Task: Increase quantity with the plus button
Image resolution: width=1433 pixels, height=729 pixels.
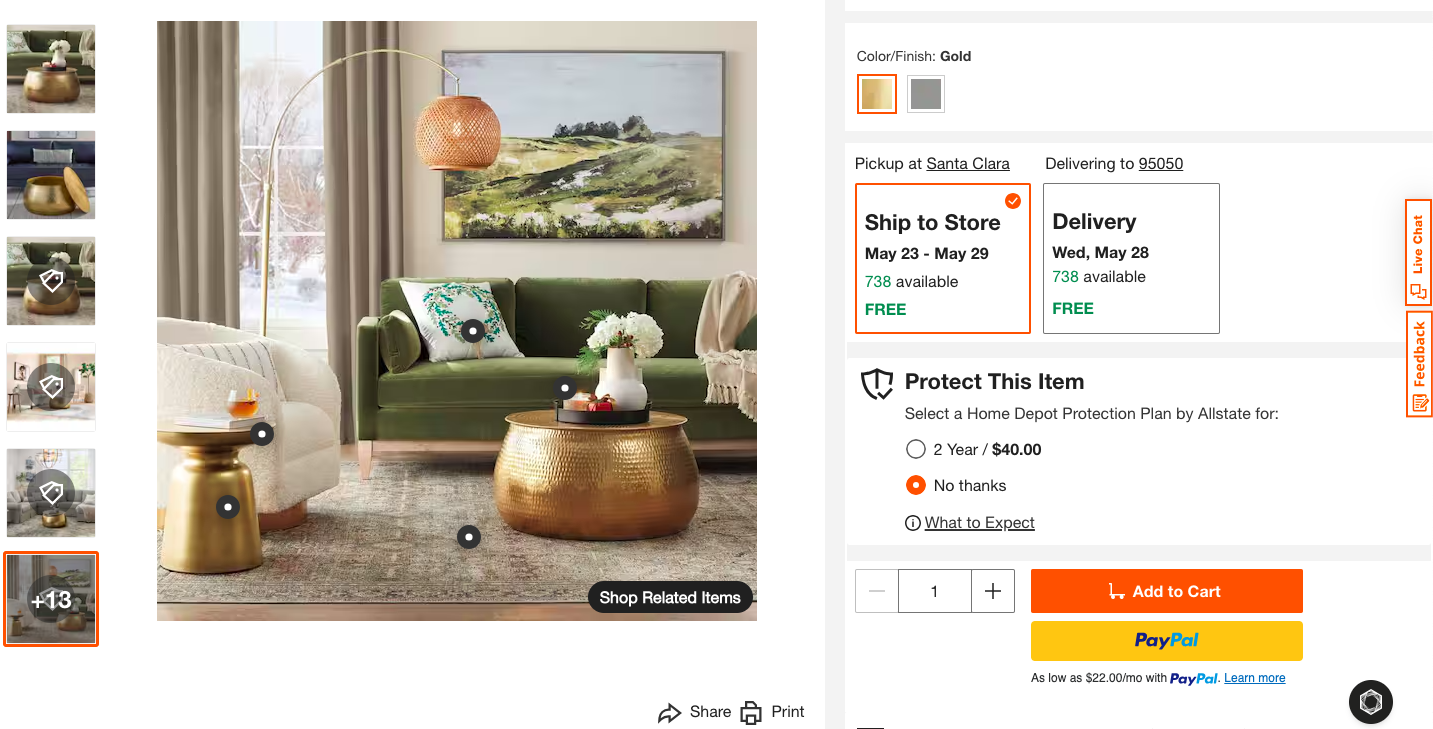Action: coord(993,591)
